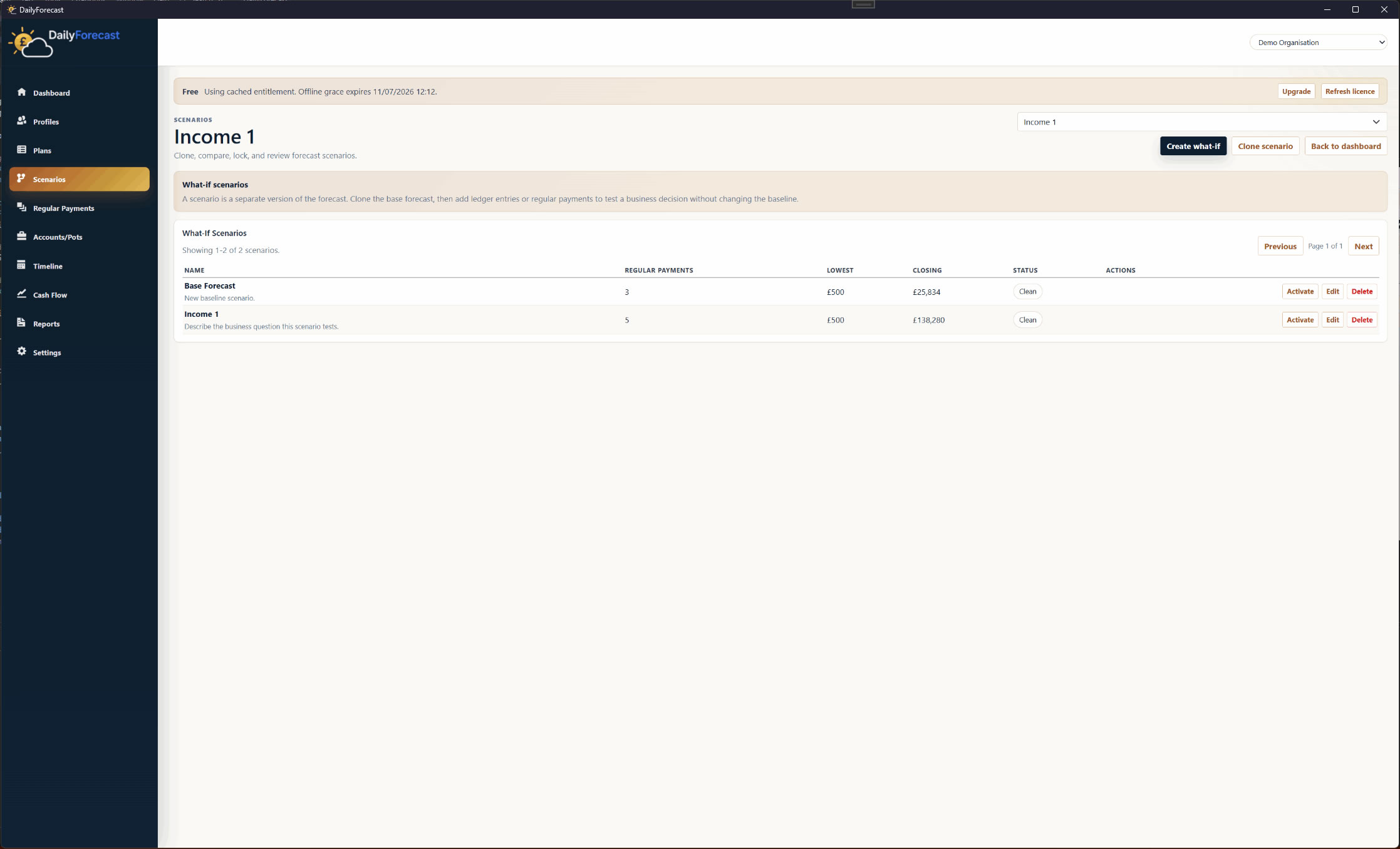1400x849 pixels.
Task: Click the Reports document icon
Action: [21, 322]
